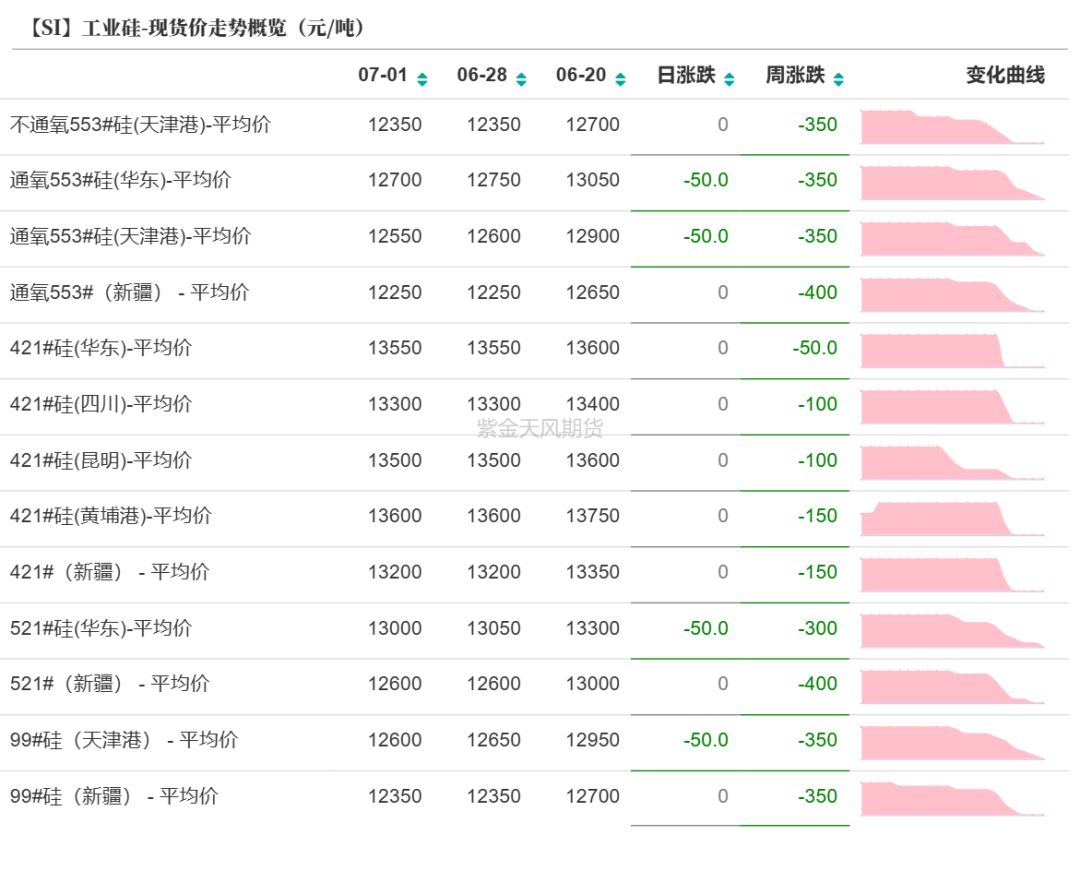Open trend sparkline for 不通氧553#硅(天津港)
Screen dimensions: 1080x871
pyautogui.click(x=952, y=127)
